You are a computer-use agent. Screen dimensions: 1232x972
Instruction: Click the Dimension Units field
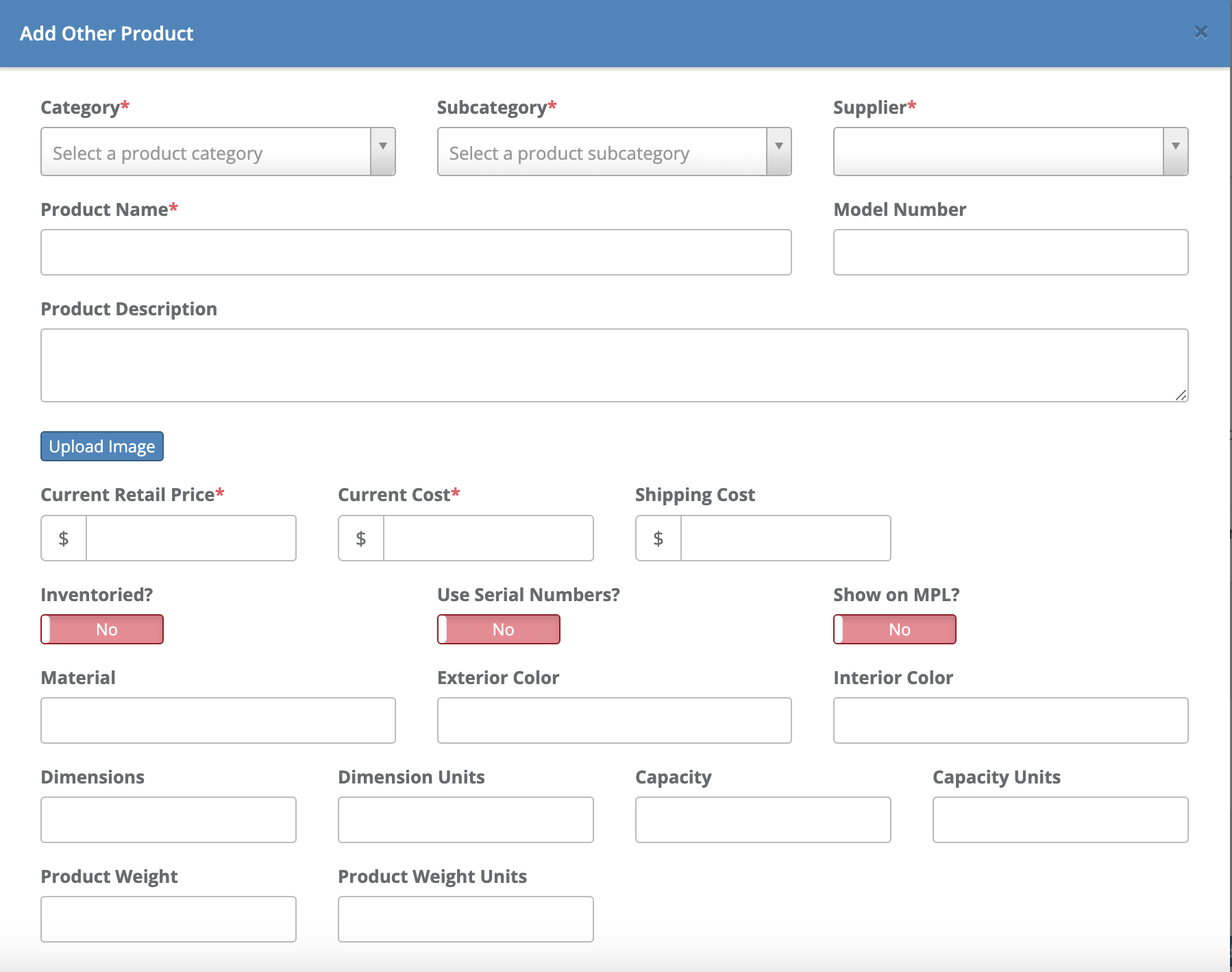[465, 820]
